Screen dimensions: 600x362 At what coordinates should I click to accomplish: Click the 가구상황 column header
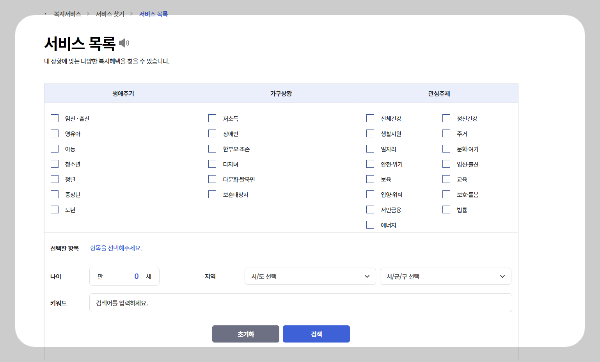(281, 93)
